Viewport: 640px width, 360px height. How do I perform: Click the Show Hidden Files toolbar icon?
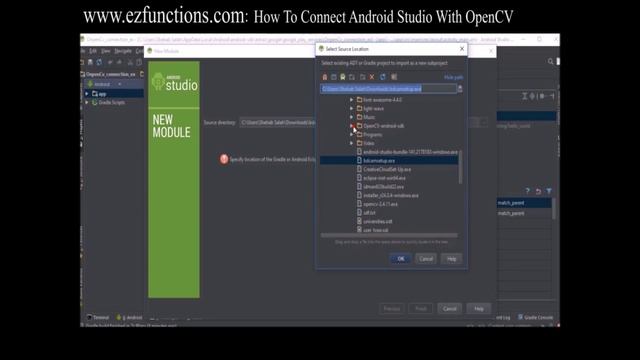pos(394,77)
